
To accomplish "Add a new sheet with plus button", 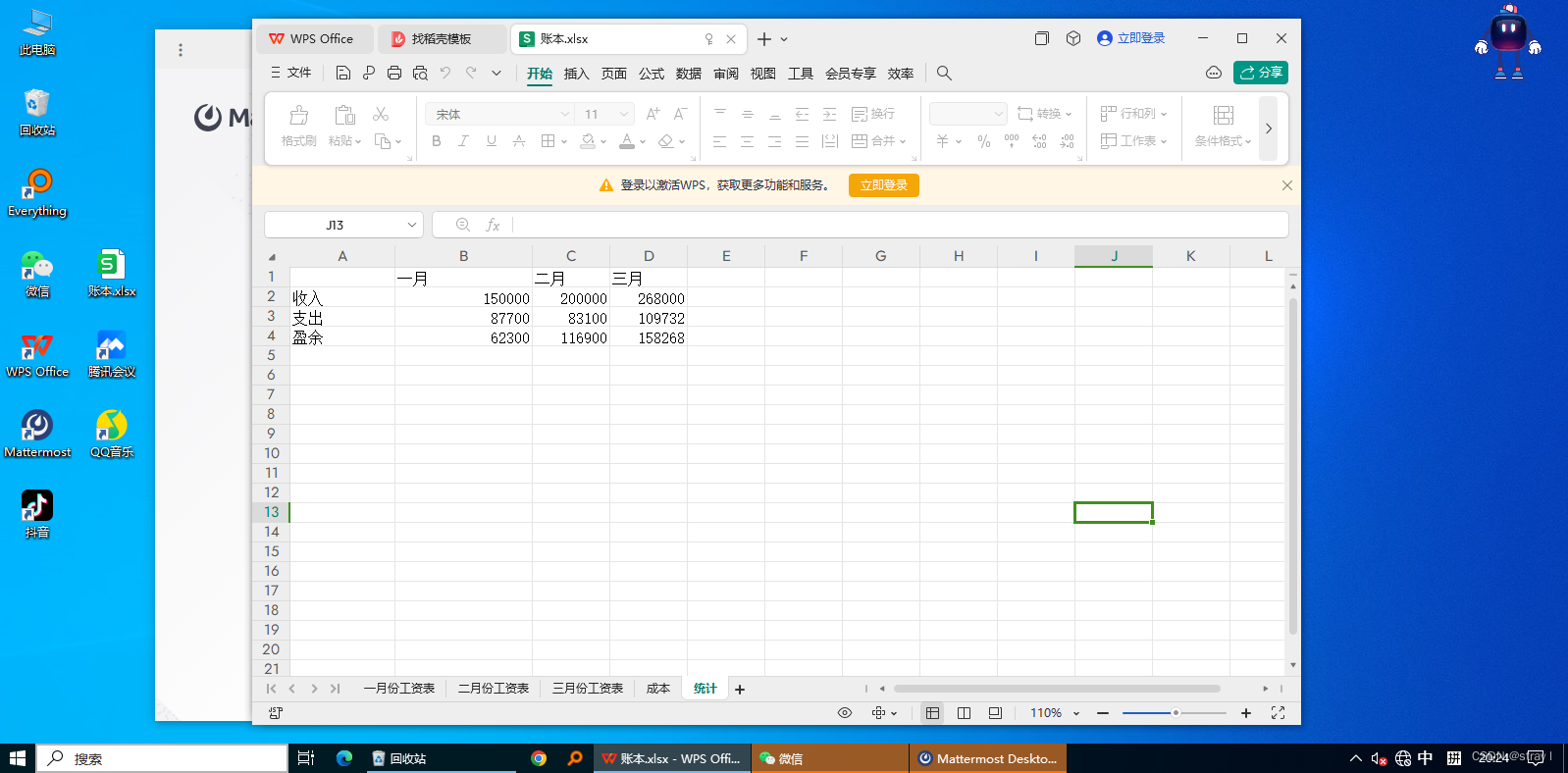I will [x=740, y=690].
